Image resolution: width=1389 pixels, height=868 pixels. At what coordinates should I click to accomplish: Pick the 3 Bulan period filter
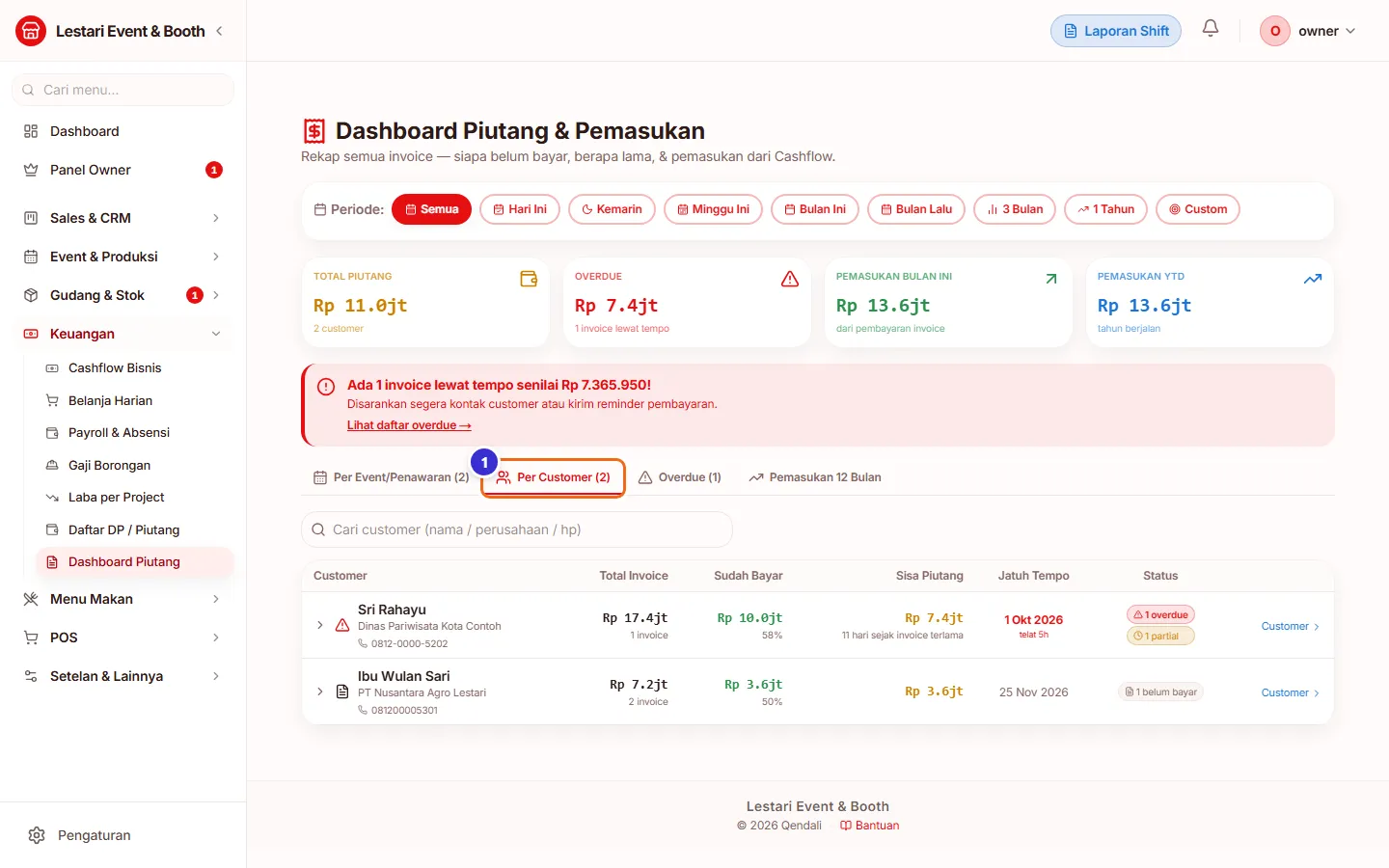1015,209
